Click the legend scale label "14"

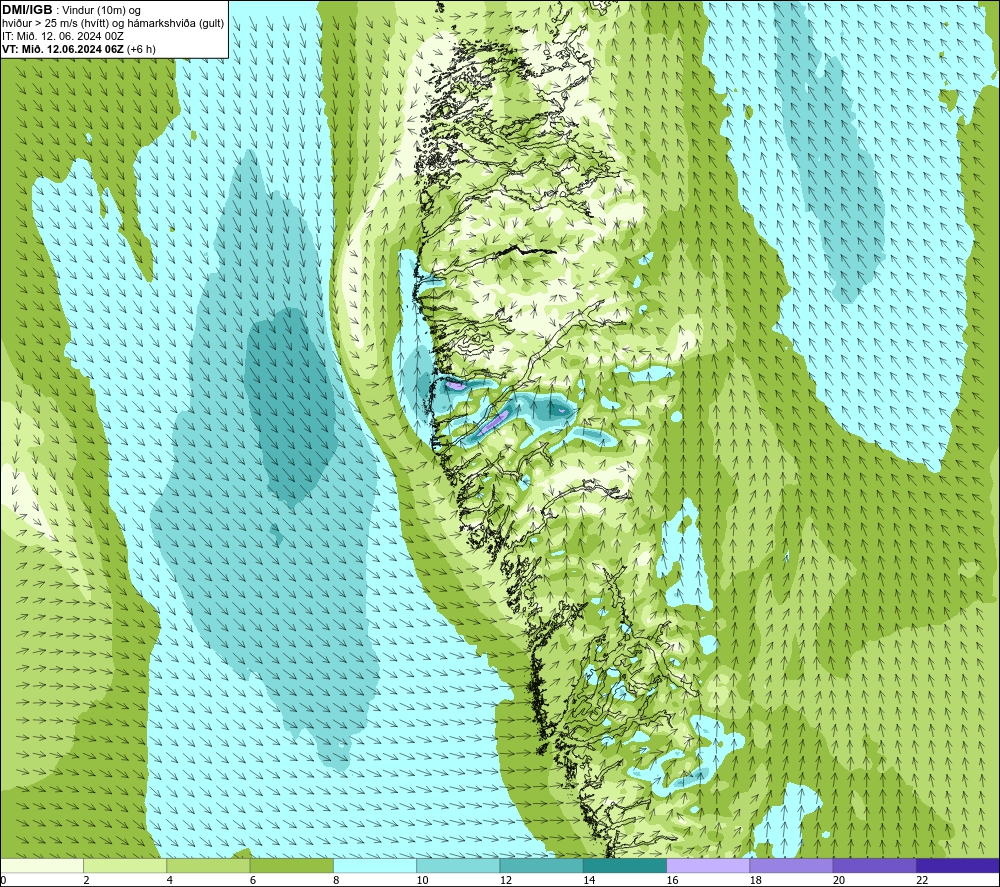click(x=589, y=881)
